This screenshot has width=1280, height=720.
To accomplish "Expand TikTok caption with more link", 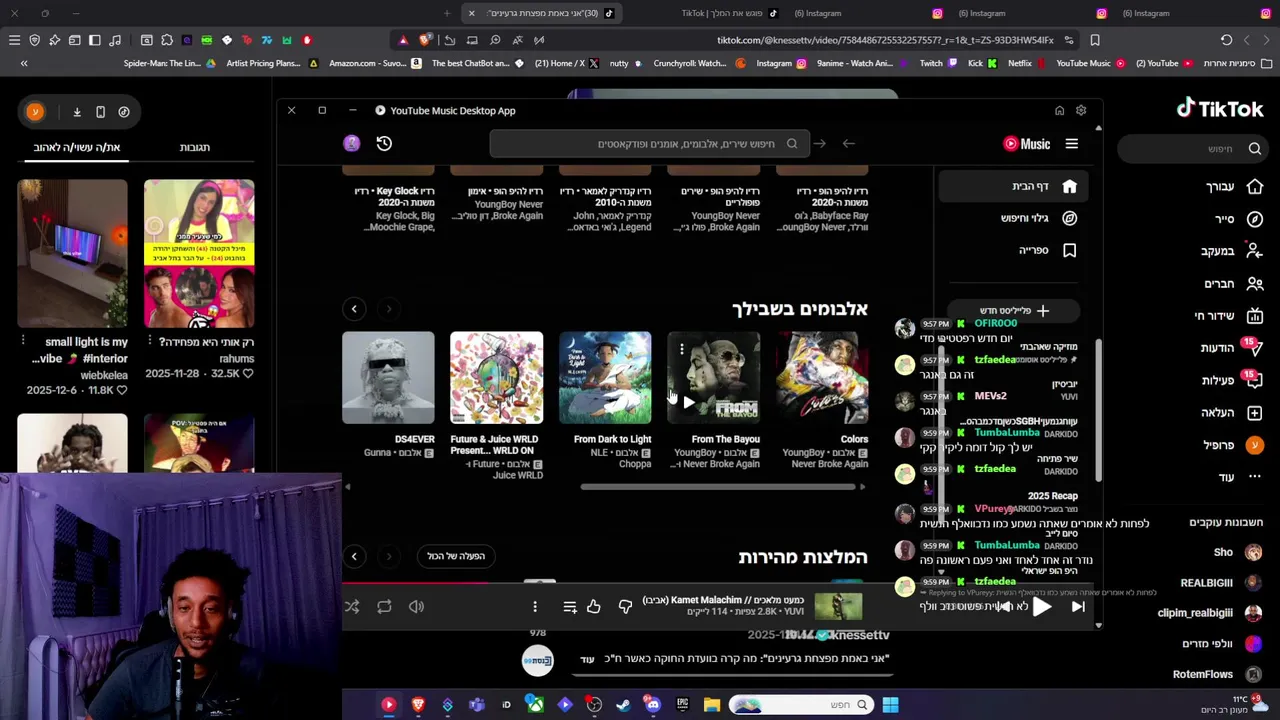I will coord(588,659).
